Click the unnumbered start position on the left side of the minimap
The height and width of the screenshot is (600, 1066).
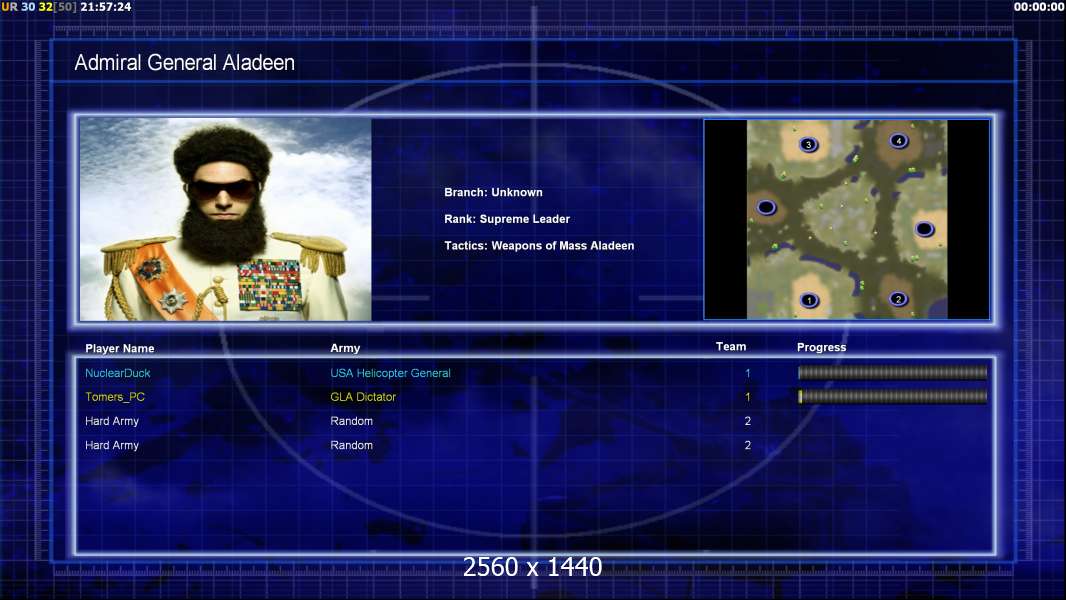tap(766, 207)
